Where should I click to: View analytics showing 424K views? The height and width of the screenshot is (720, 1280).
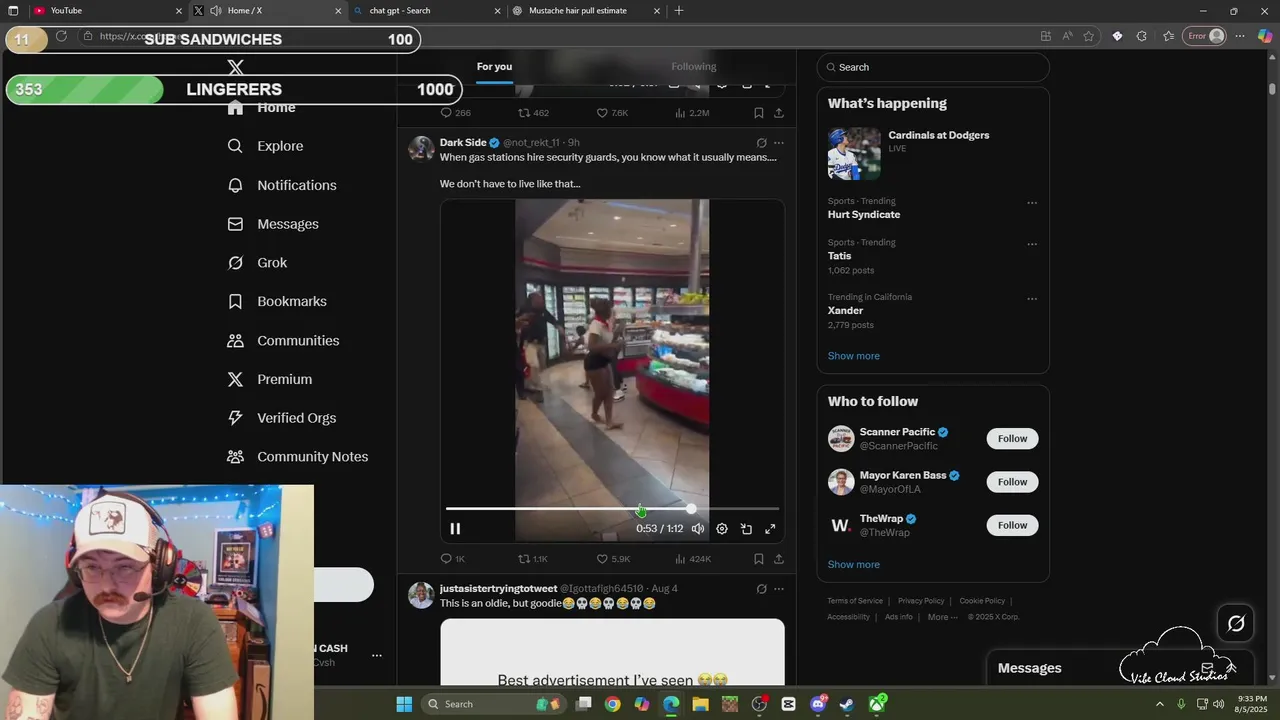coord(693,559)
